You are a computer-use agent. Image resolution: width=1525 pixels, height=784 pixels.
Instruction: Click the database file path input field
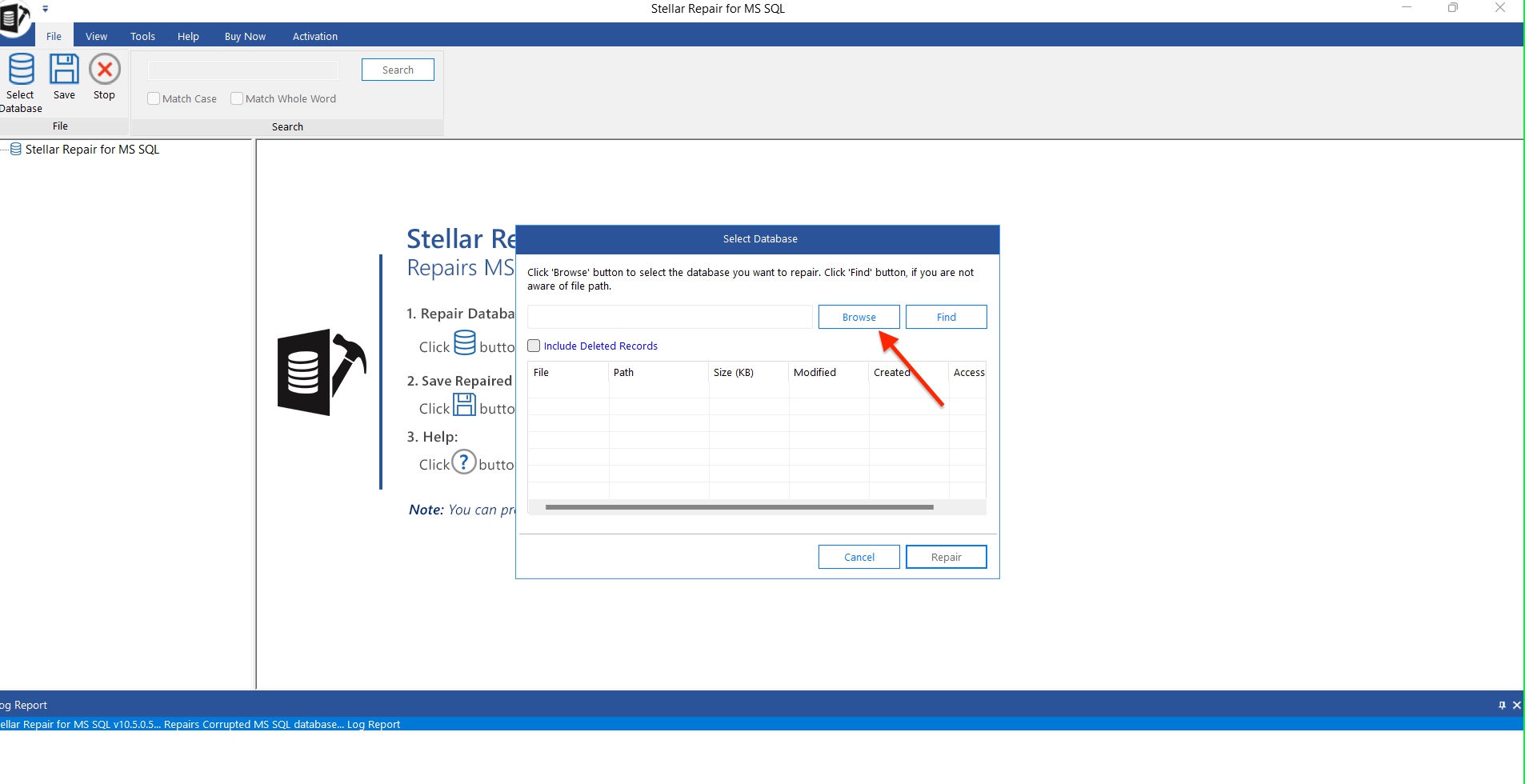coord(669,317)
